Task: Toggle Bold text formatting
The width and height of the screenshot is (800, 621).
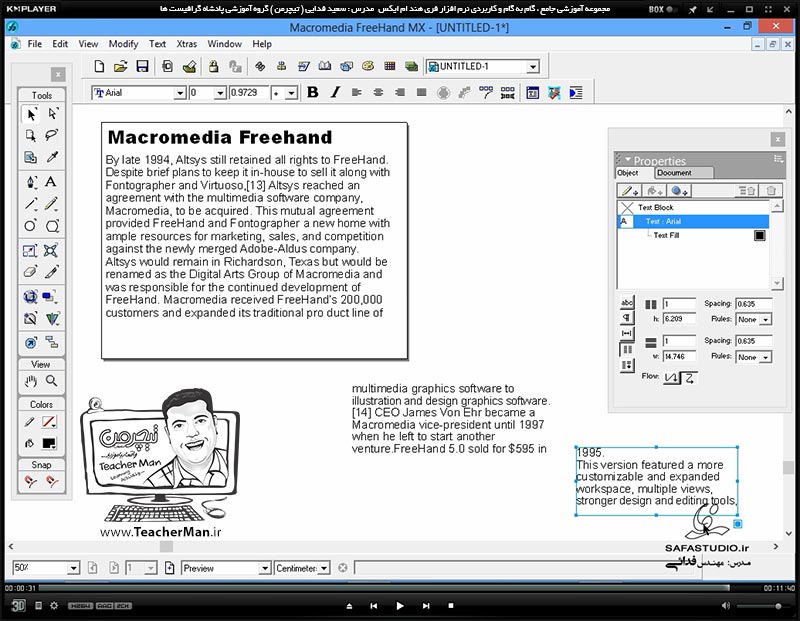Action: (313, 92)
